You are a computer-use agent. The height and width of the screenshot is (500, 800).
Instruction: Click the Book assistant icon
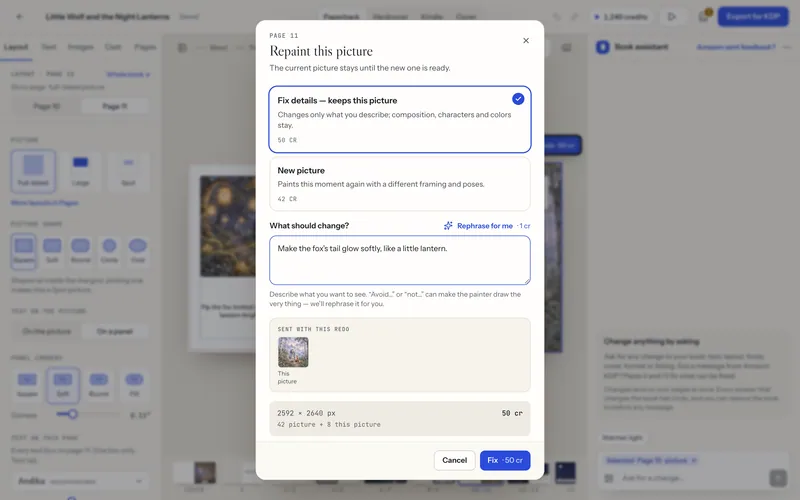click(603, 47)
